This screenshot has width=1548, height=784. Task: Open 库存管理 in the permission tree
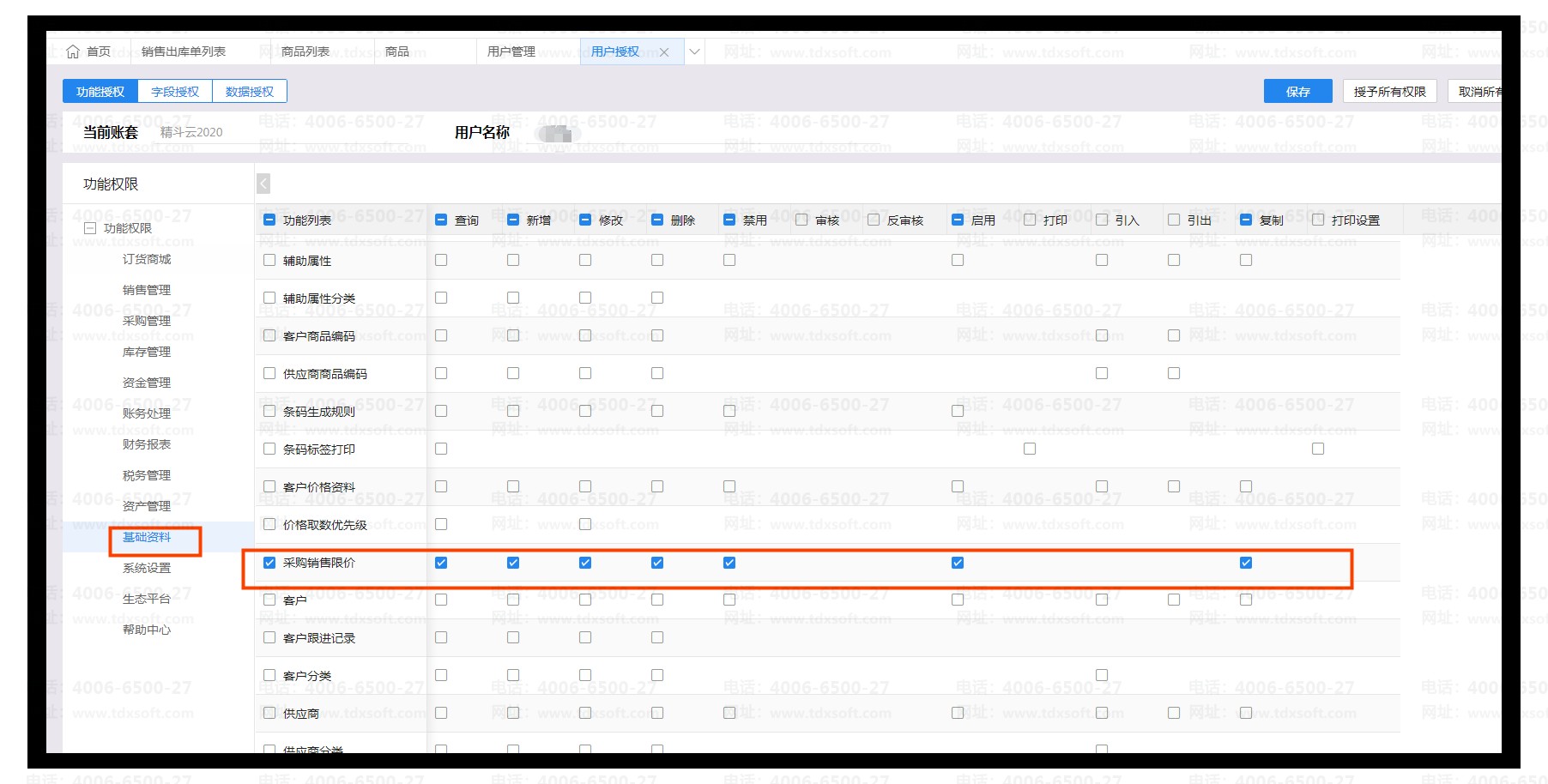click(x=147, y=352)
